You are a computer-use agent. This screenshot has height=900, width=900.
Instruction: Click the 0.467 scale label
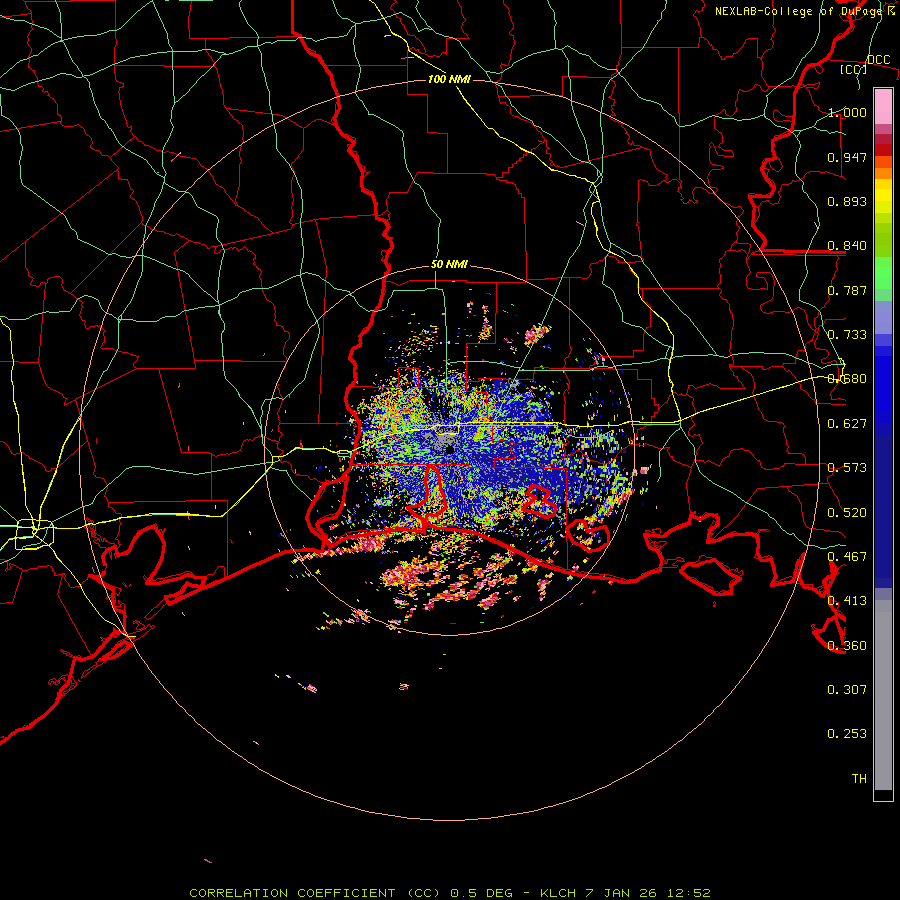847,557
